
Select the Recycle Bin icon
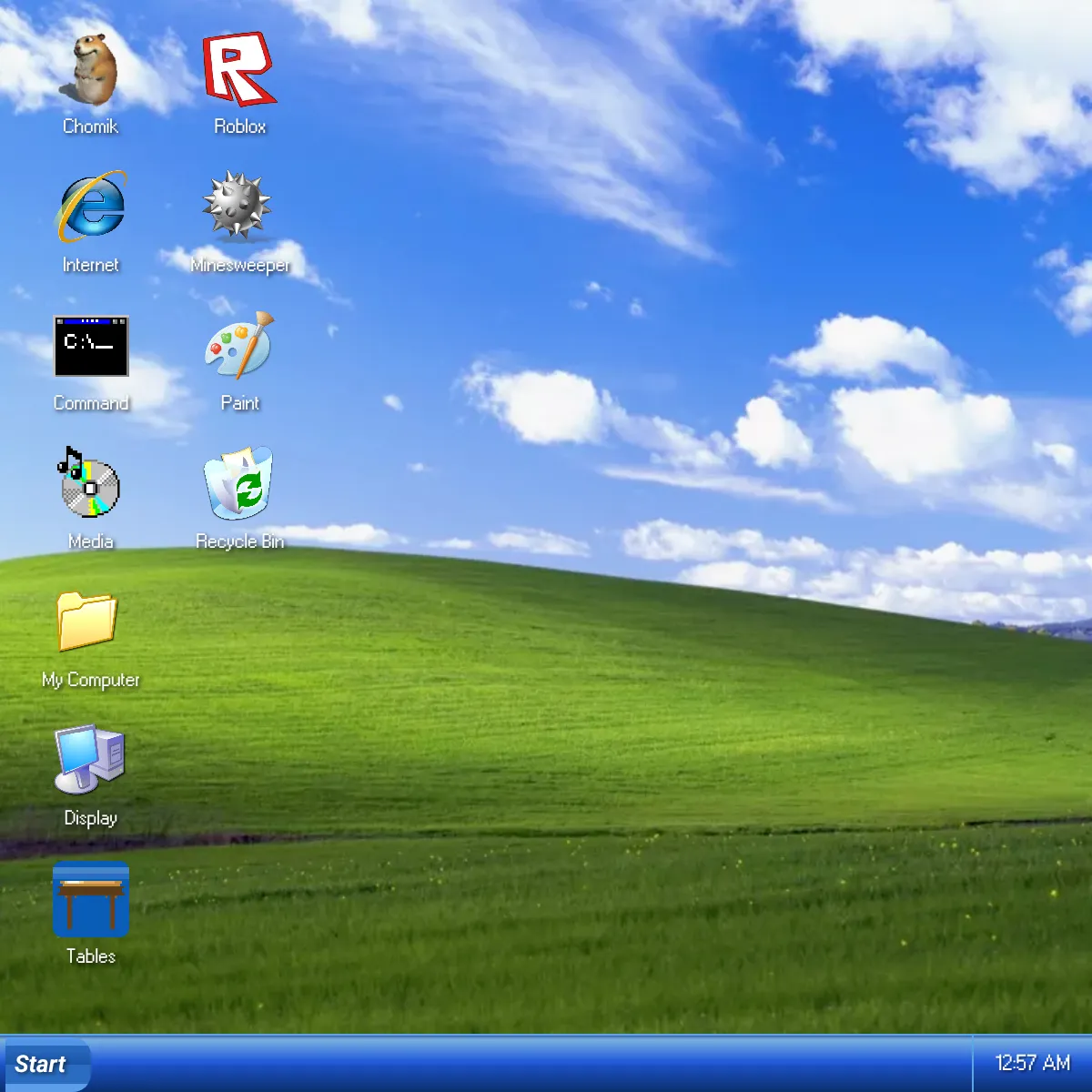point(238,483)
